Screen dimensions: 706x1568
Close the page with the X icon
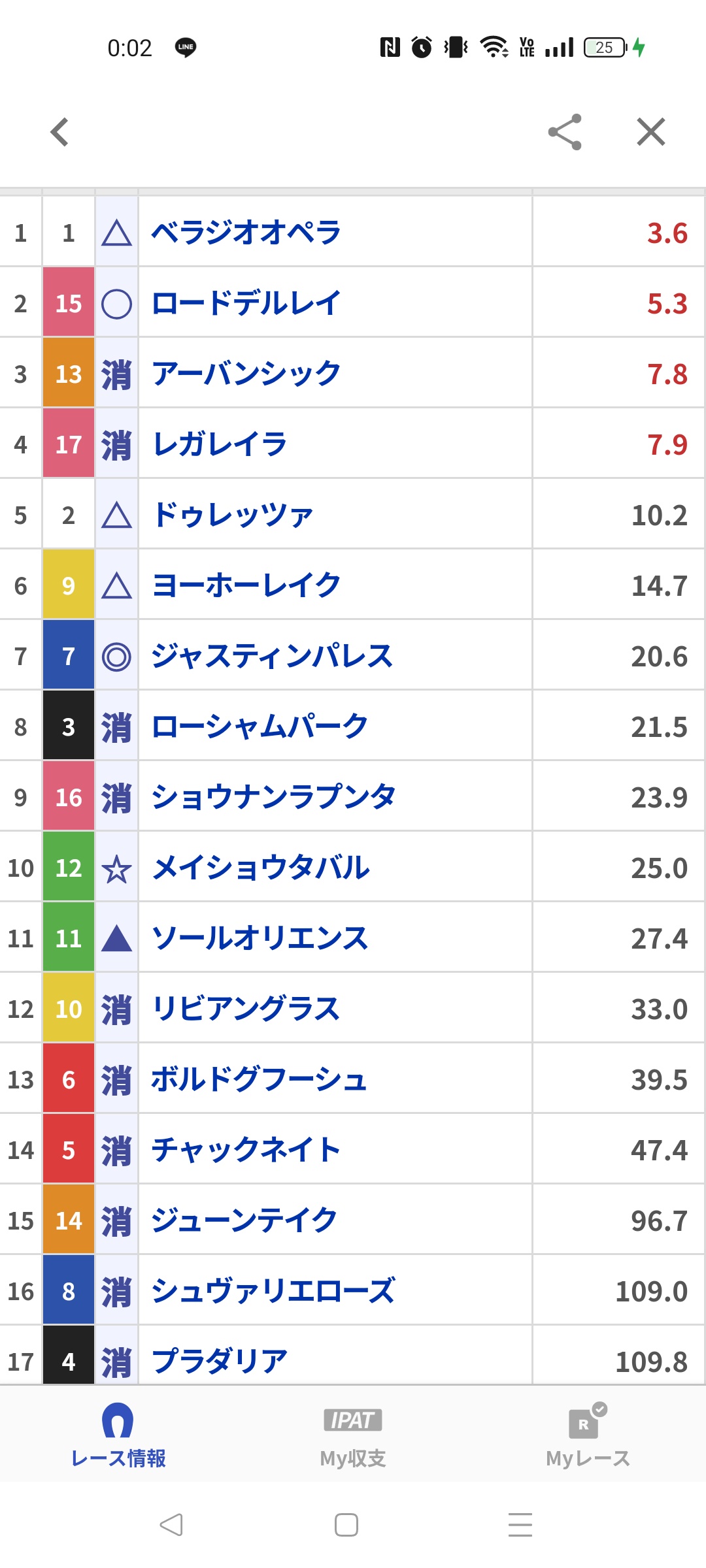pos(650,132)
